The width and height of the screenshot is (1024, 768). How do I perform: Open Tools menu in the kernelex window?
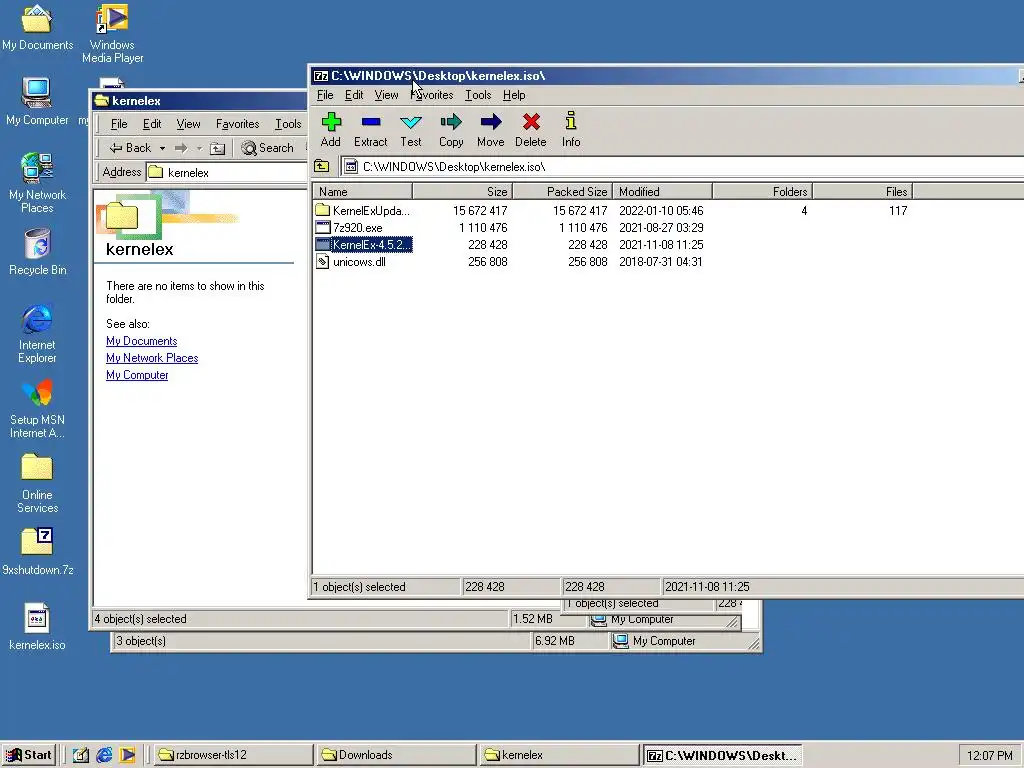pos(287,124)
